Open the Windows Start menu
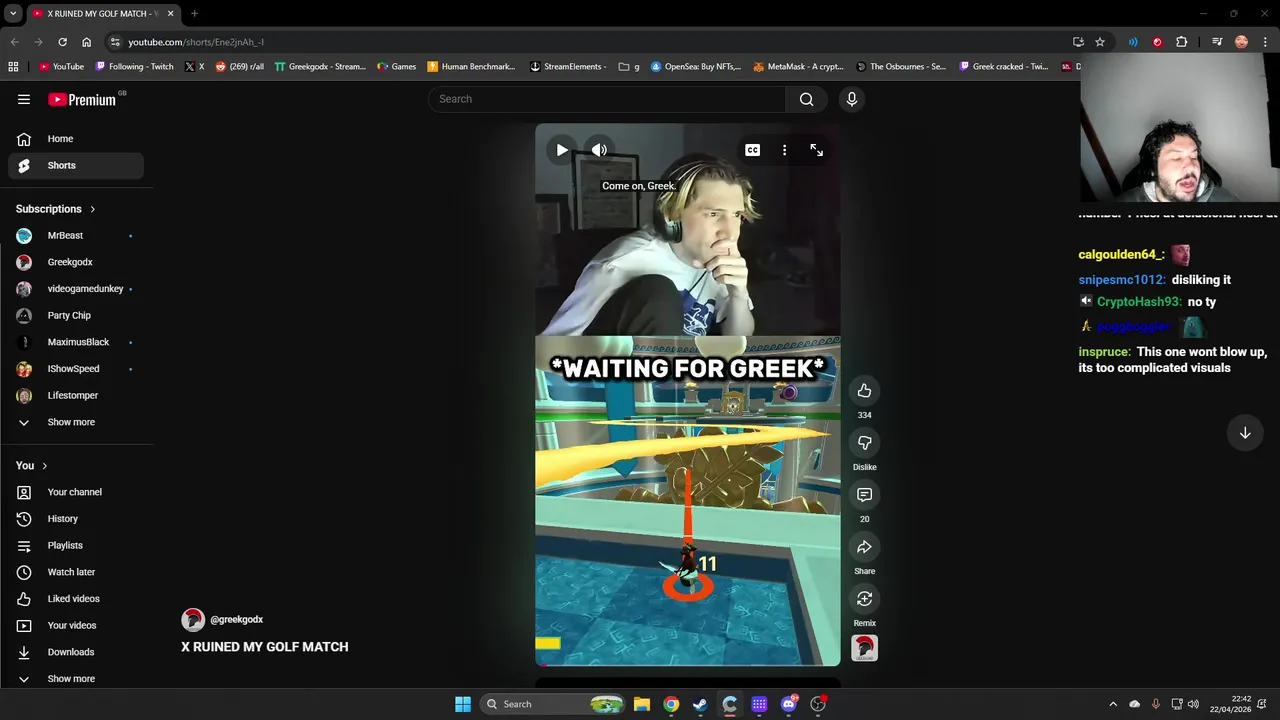The height and width of the screenshot is (720, 1280). point(463,704)
